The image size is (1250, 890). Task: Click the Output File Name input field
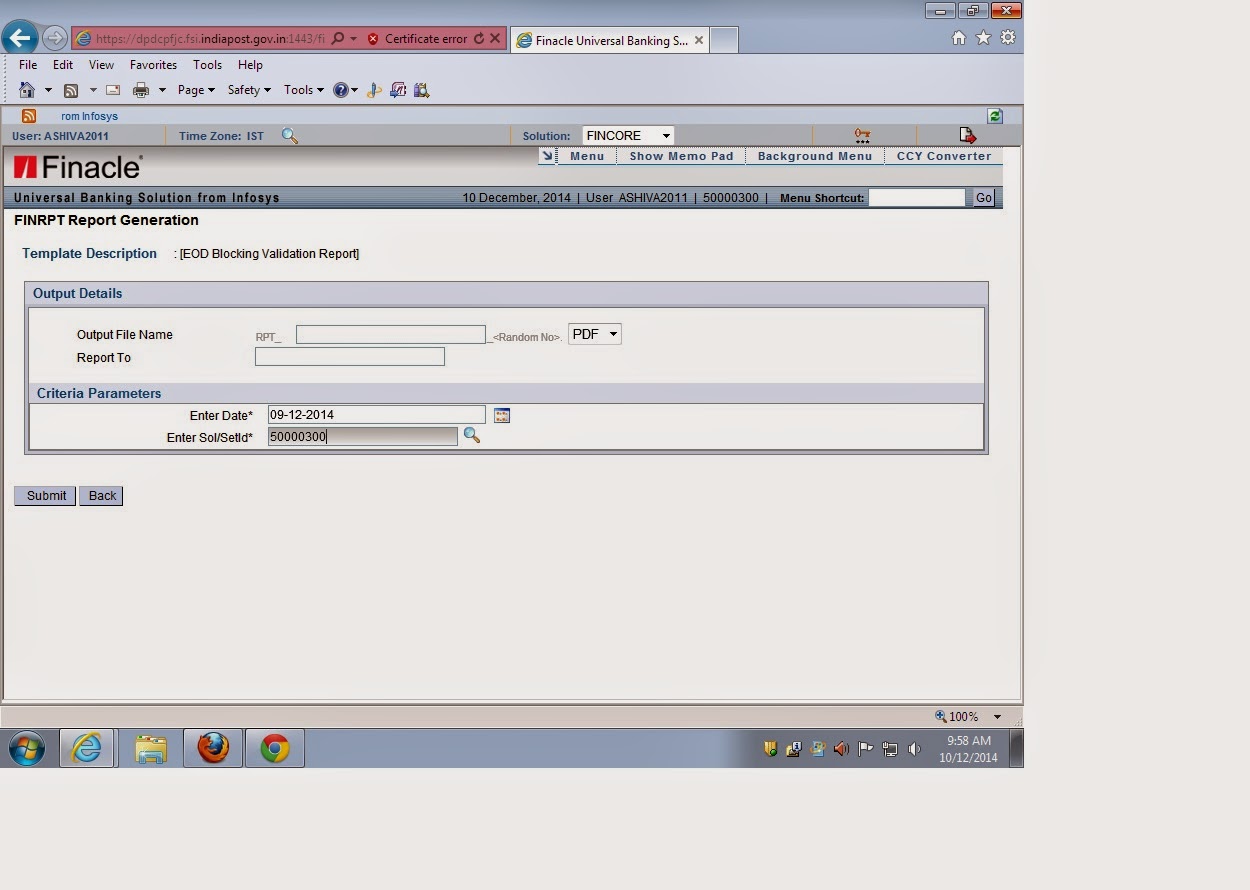click(390, 335)
